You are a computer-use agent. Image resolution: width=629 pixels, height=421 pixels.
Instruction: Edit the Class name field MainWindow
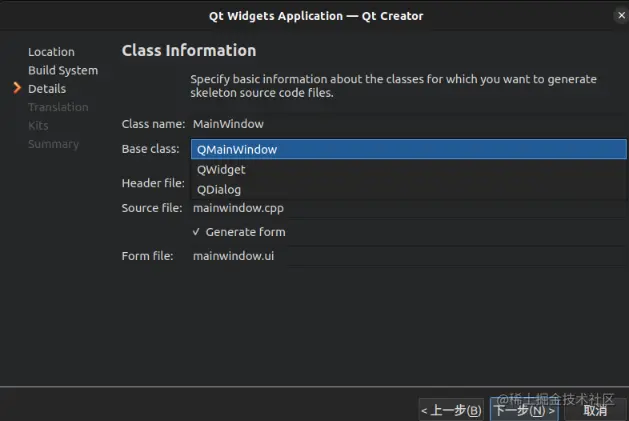click(408, 124)
